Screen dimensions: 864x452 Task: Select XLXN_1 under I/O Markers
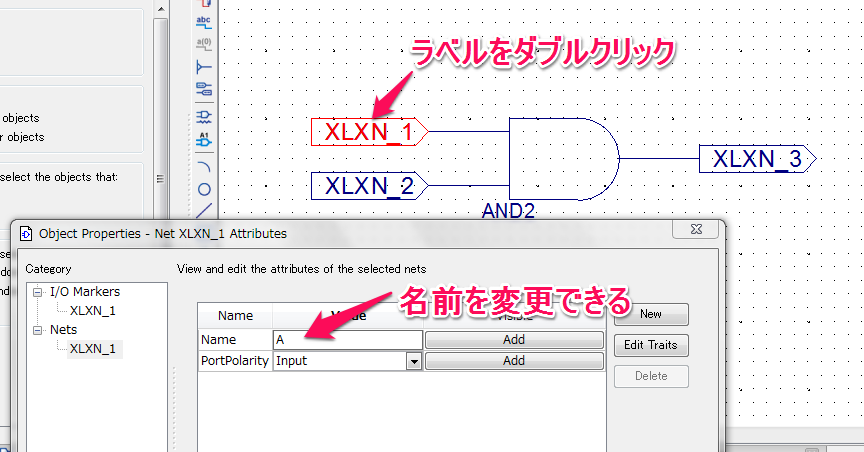(x=92, y=311)
